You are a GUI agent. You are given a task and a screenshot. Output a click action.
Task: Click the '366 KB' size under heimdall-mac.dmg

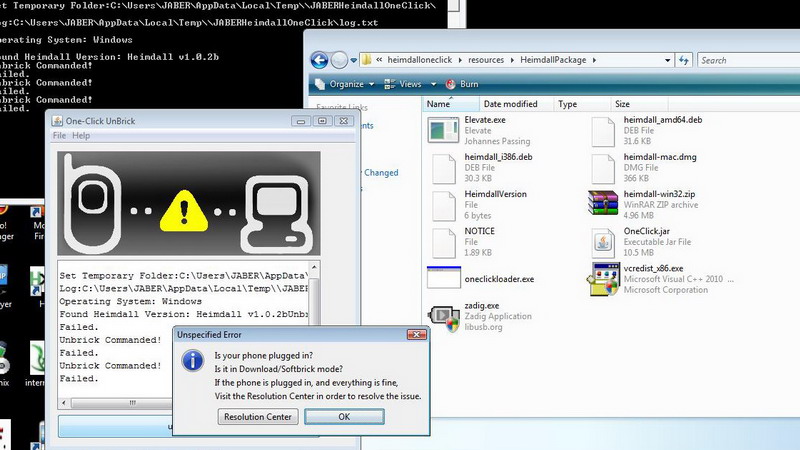(636, 178)
